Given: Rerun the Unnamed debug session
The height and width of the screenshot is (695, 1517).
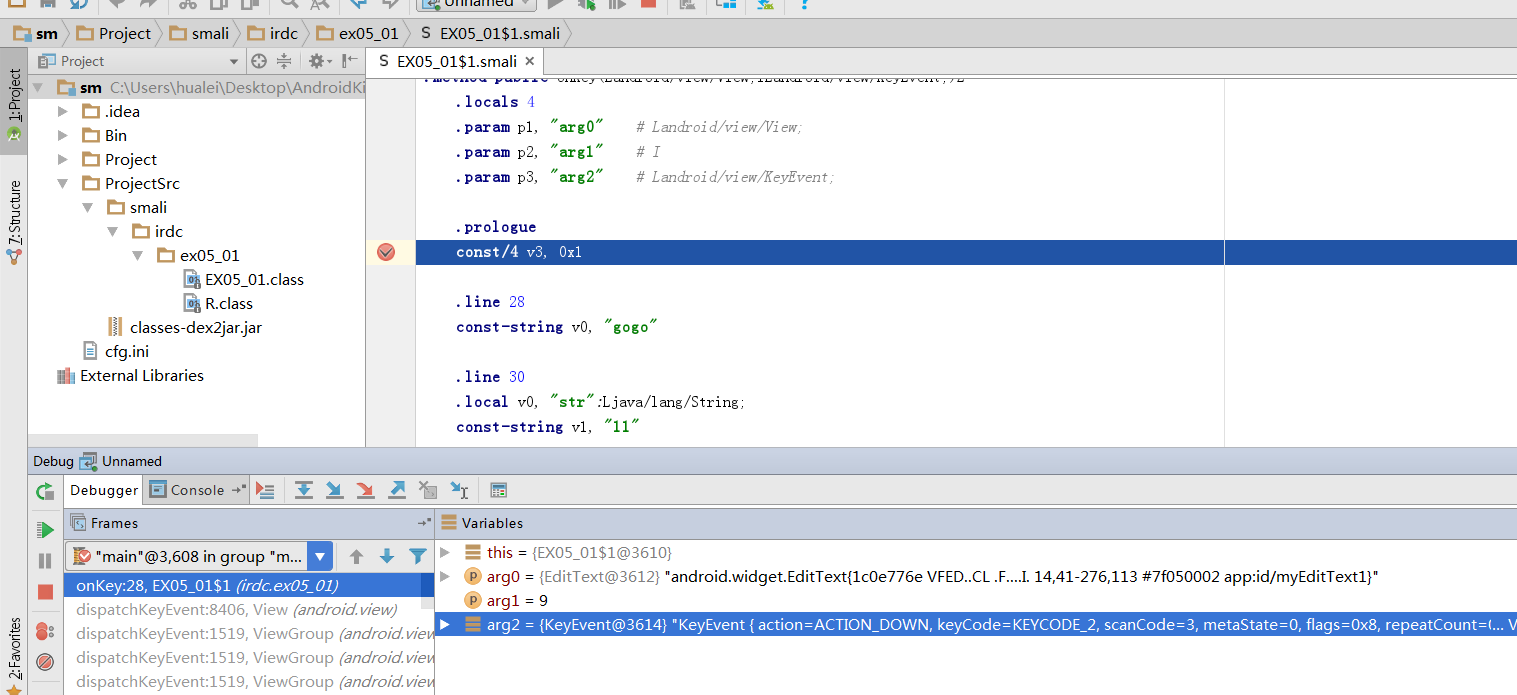Looking at the screenshot, I should pos(45,491).
